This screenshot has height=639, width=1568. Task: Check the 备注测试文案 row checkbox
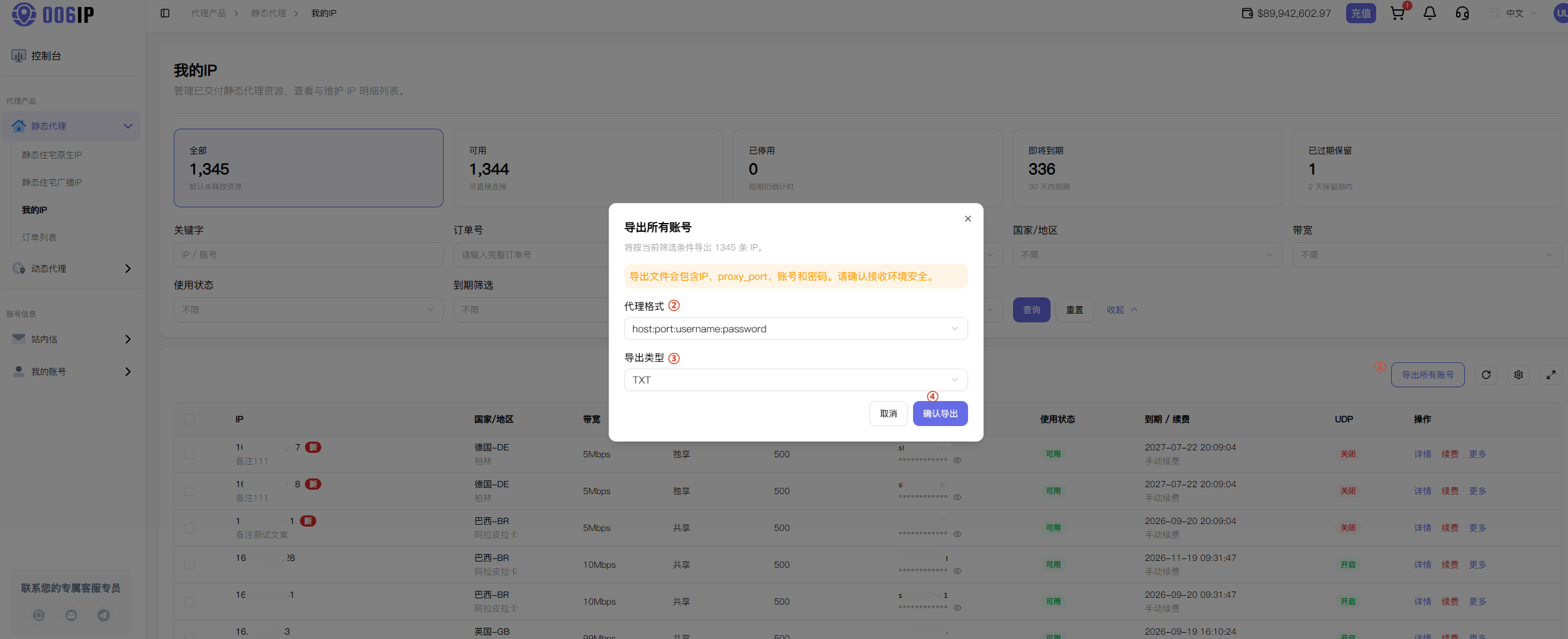point(189,528)
